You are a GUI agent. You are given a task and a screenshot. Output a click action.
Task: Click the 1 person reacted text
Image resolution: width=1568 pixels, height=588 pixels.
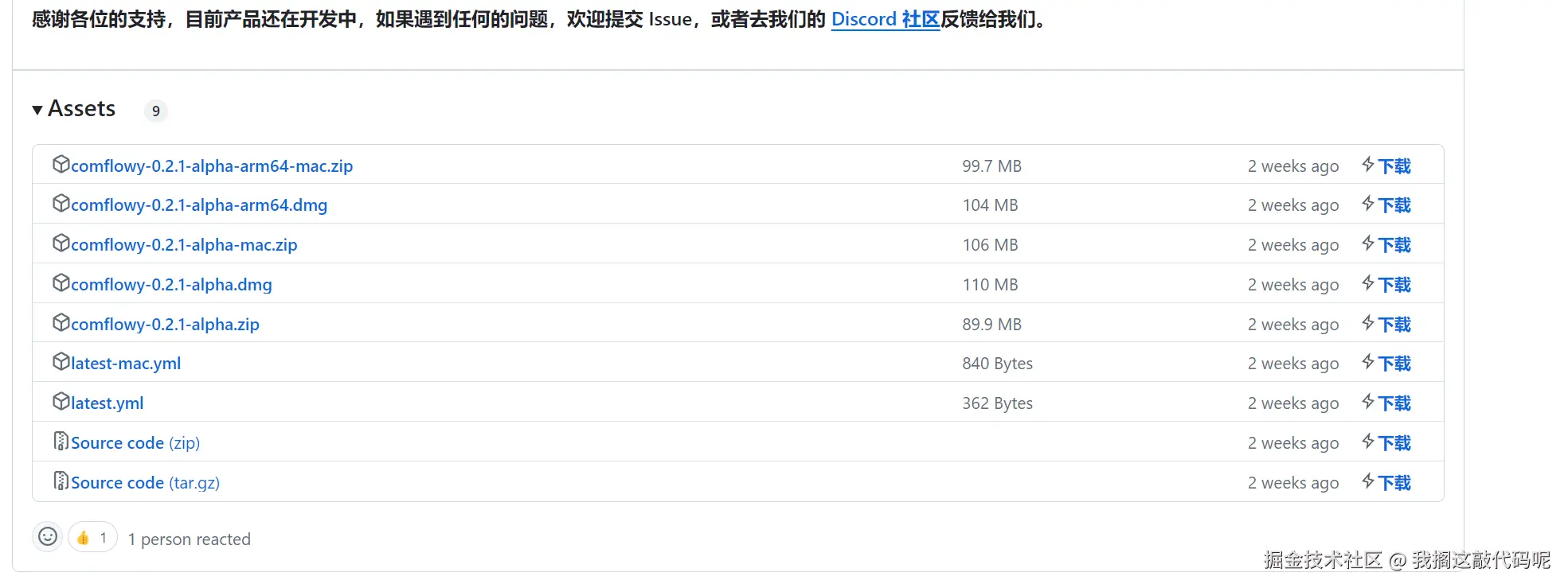click(190, 539)
